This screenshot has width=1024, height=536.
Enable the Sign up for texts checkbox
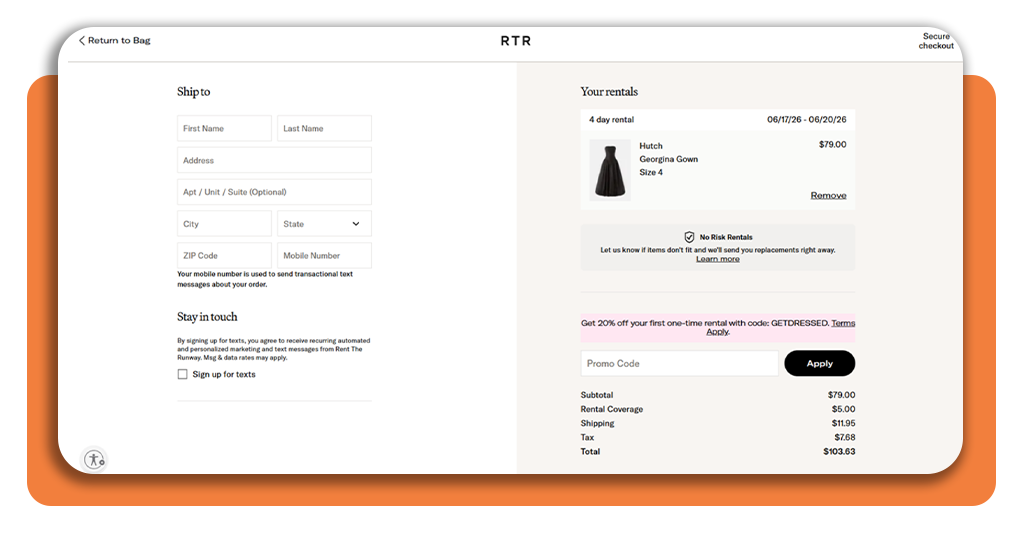coord(182,374)
